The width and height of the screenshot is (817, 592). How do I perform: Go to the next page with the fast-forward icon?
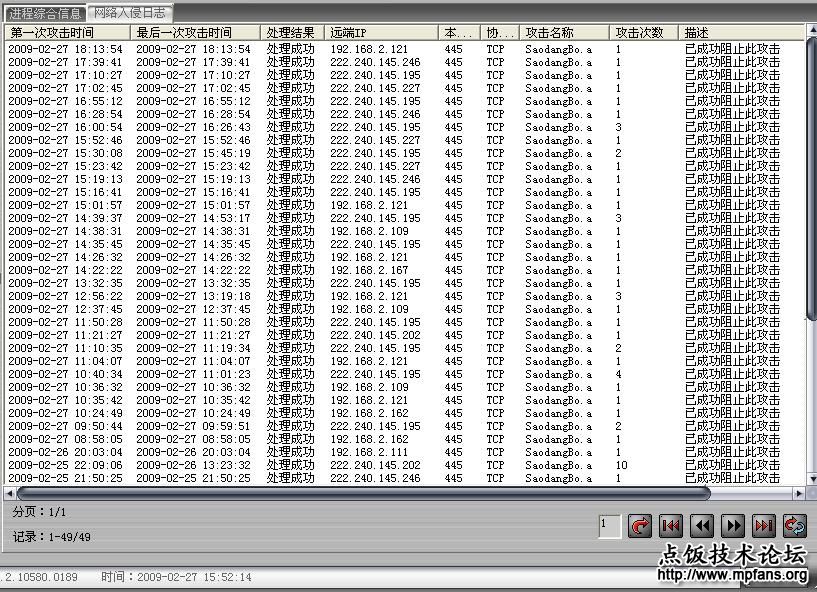733,526
